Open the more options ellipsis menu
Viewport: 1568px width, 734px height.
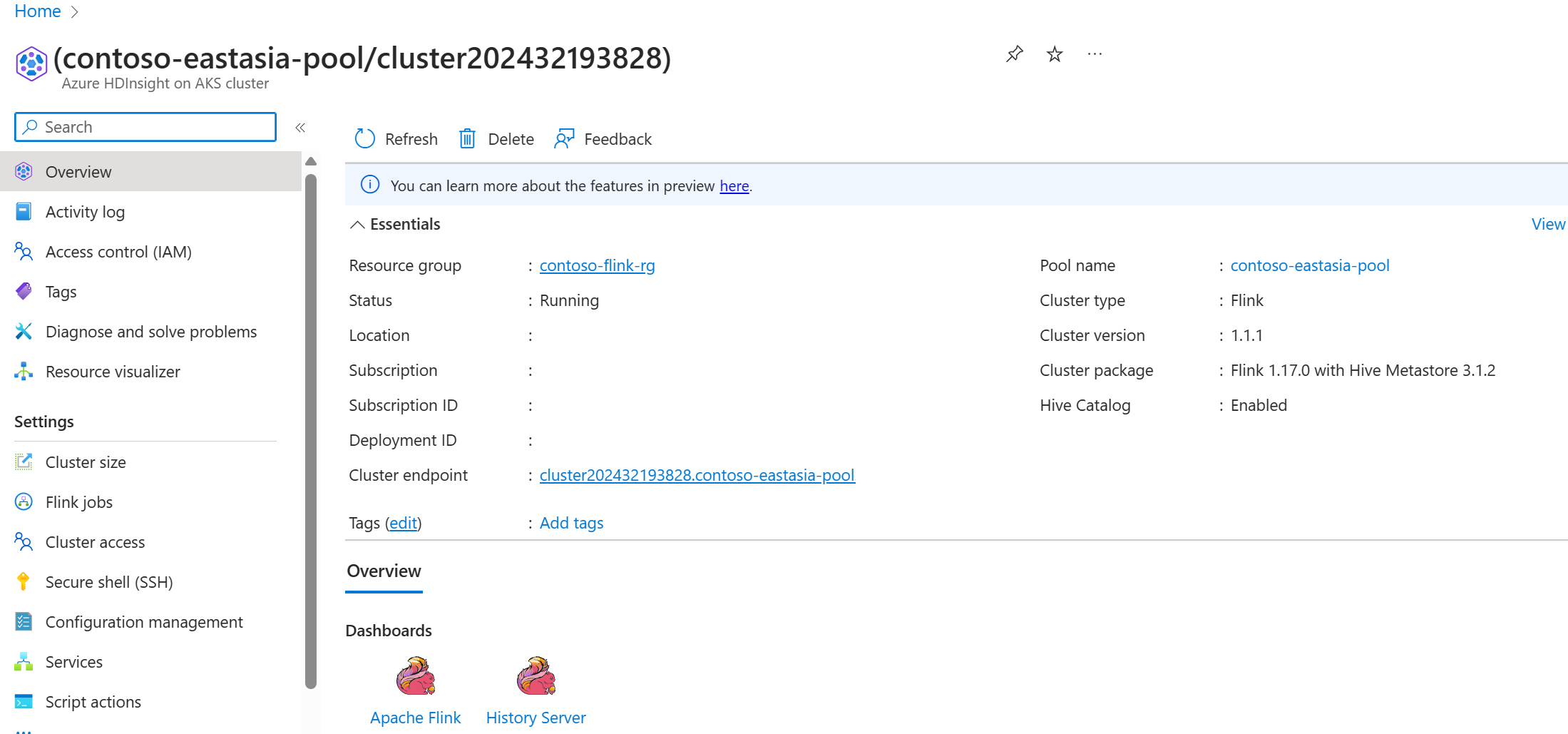(x=1095, y=54)
